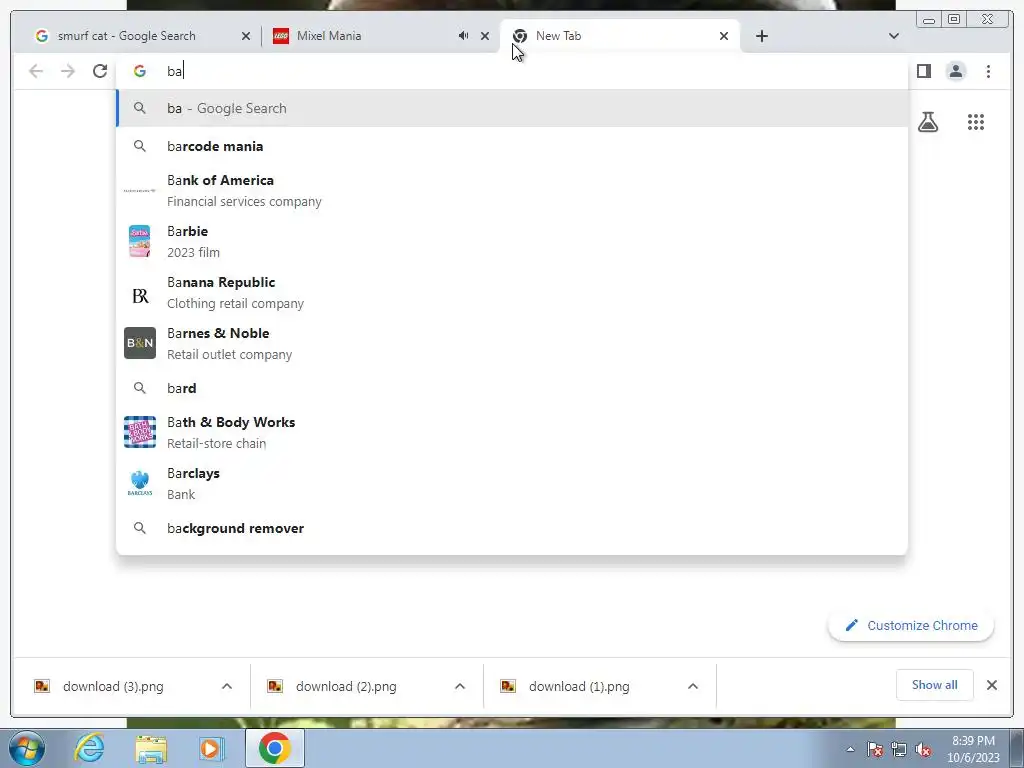Select the 'background remover' suggestion
This screenshot has width=1024, height=768.
pyautogui.click(x=512, y=528)
